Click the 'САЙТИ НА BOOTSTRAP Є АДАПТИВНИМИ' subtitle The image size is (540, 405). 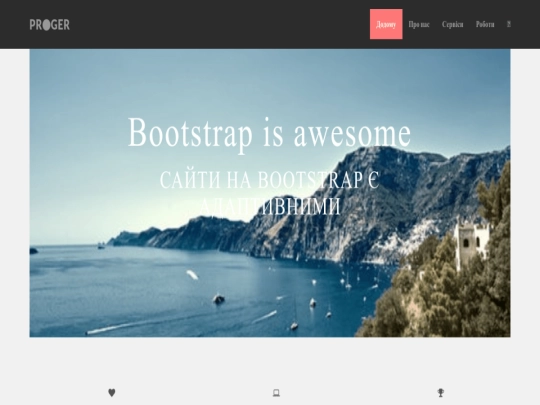click(x=270, y=193)
